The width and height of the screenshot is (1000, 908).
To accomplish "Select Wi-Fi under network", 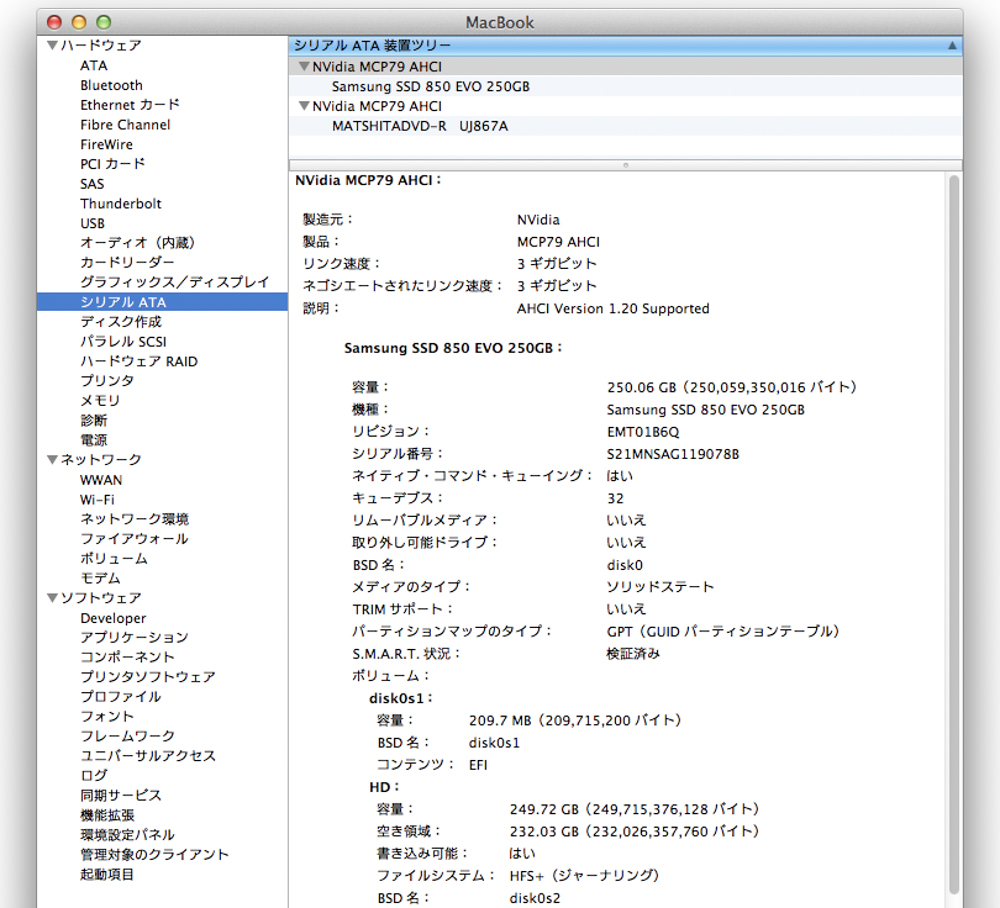I will tap(98, 499).
